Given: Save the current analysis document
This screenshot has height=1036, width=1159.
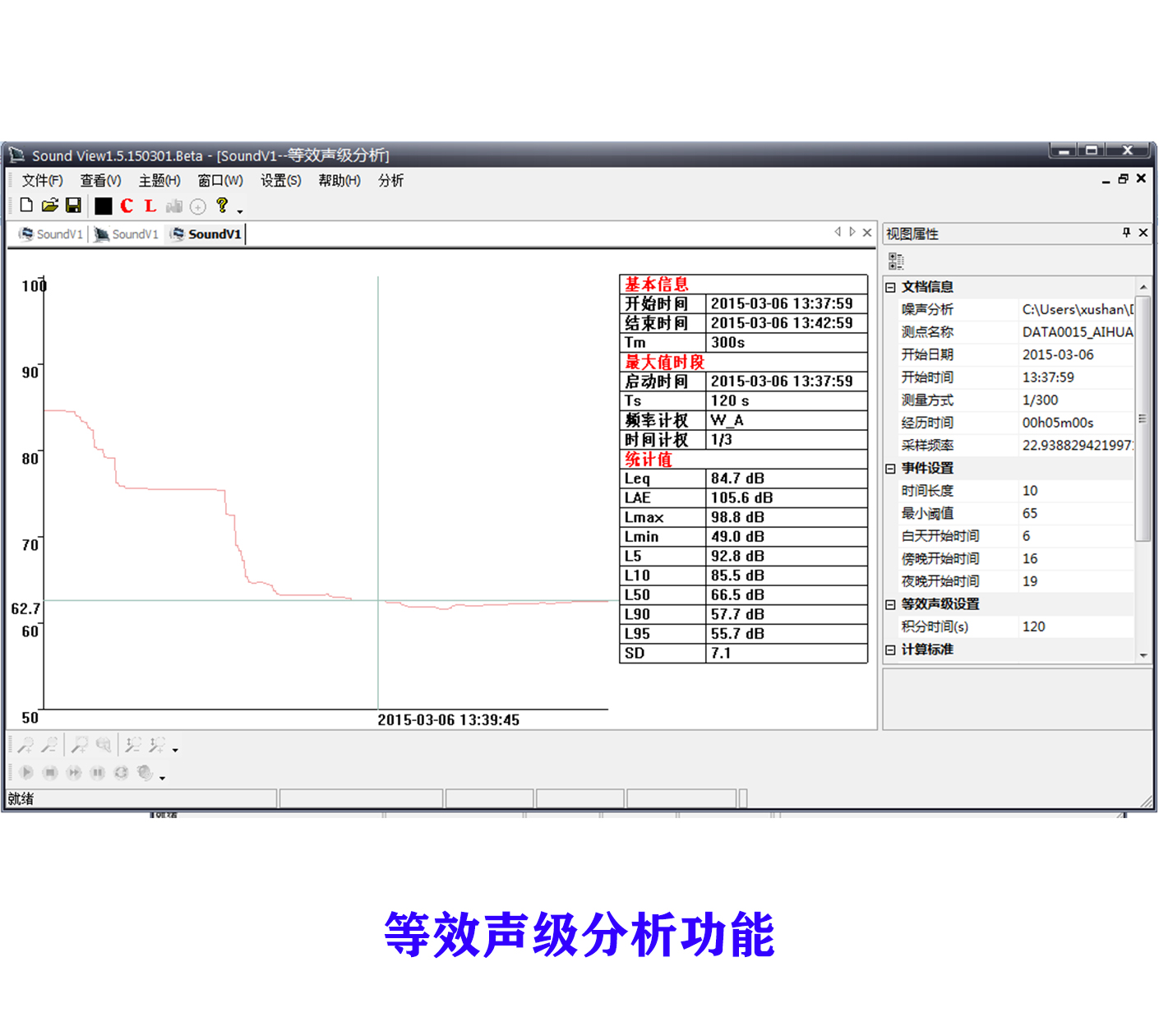Looking at the screenshot, I should 73,206.
